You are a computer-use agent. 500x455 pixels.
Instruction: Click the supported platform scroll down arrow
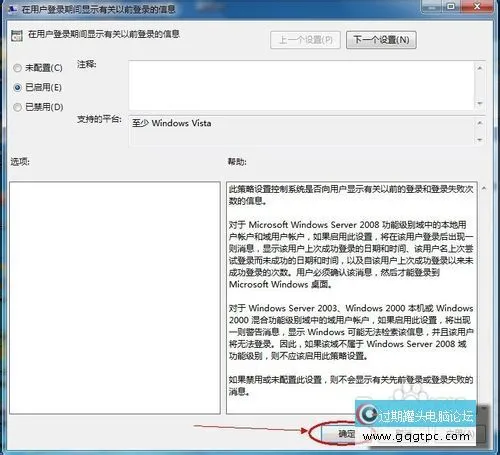[480, 140]
